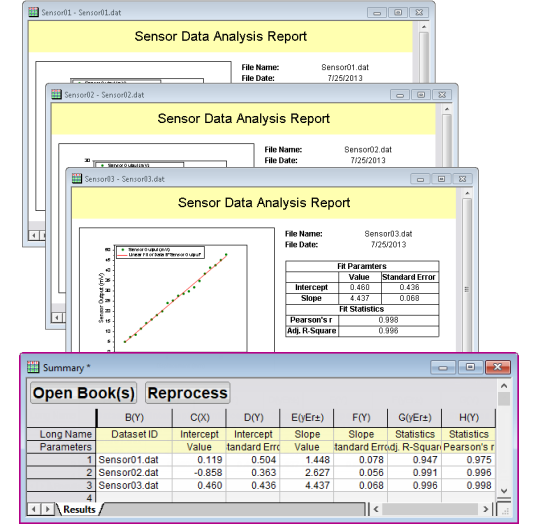Click the Dataset ID long name cell
Image resolution: width=547 pixels, height=526 pixels.
134,434
